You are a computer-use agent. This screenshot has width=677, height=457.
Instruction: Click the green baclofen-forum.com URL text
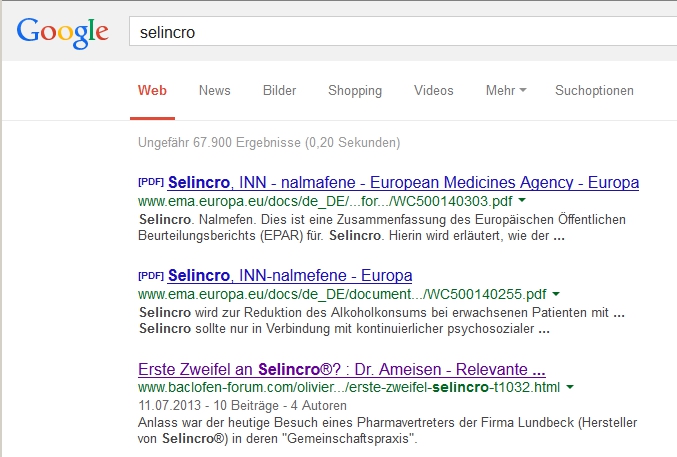348,386
